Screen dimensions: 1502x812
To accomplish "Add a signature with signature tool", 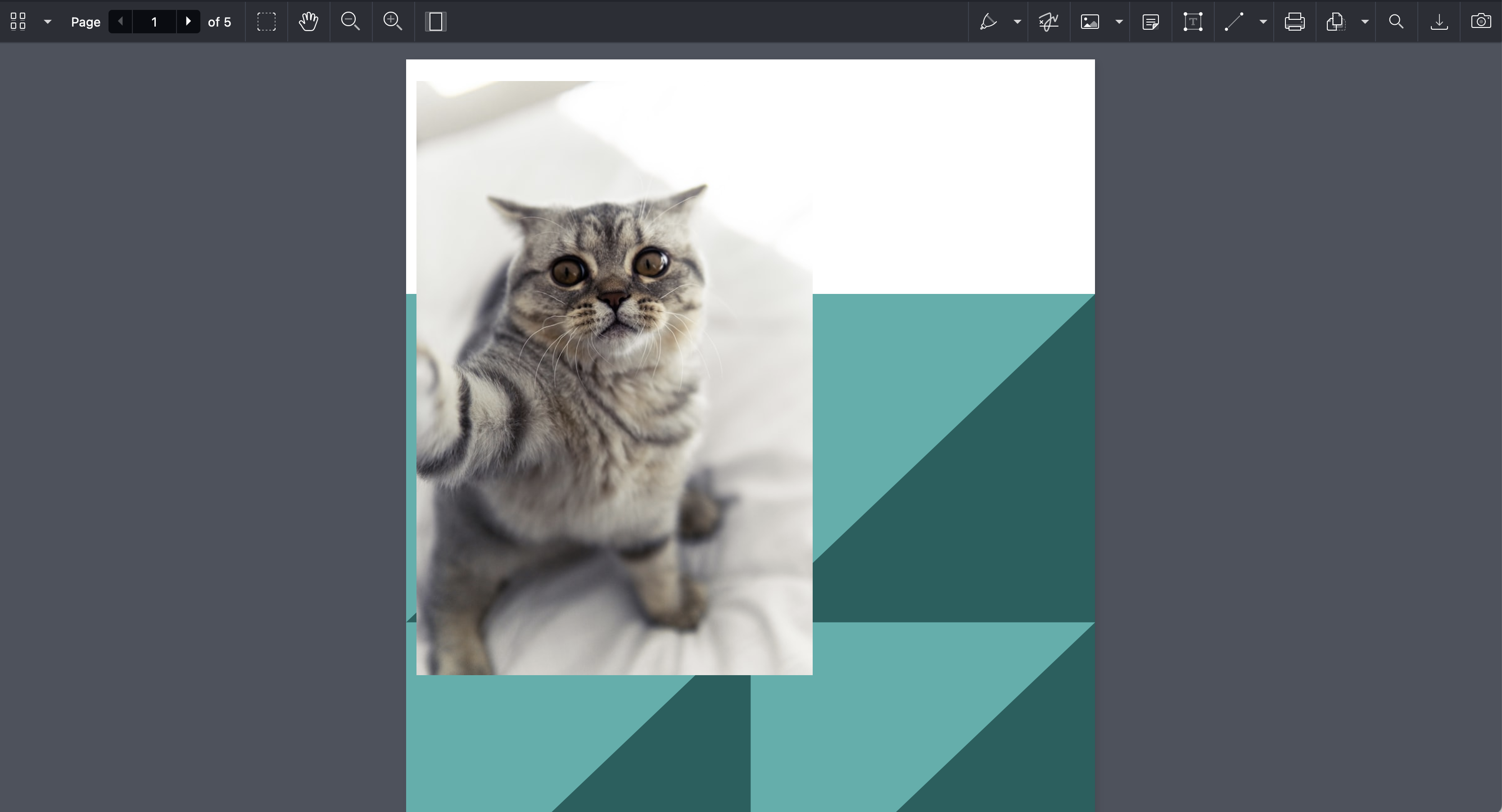I will [1048, 22].
